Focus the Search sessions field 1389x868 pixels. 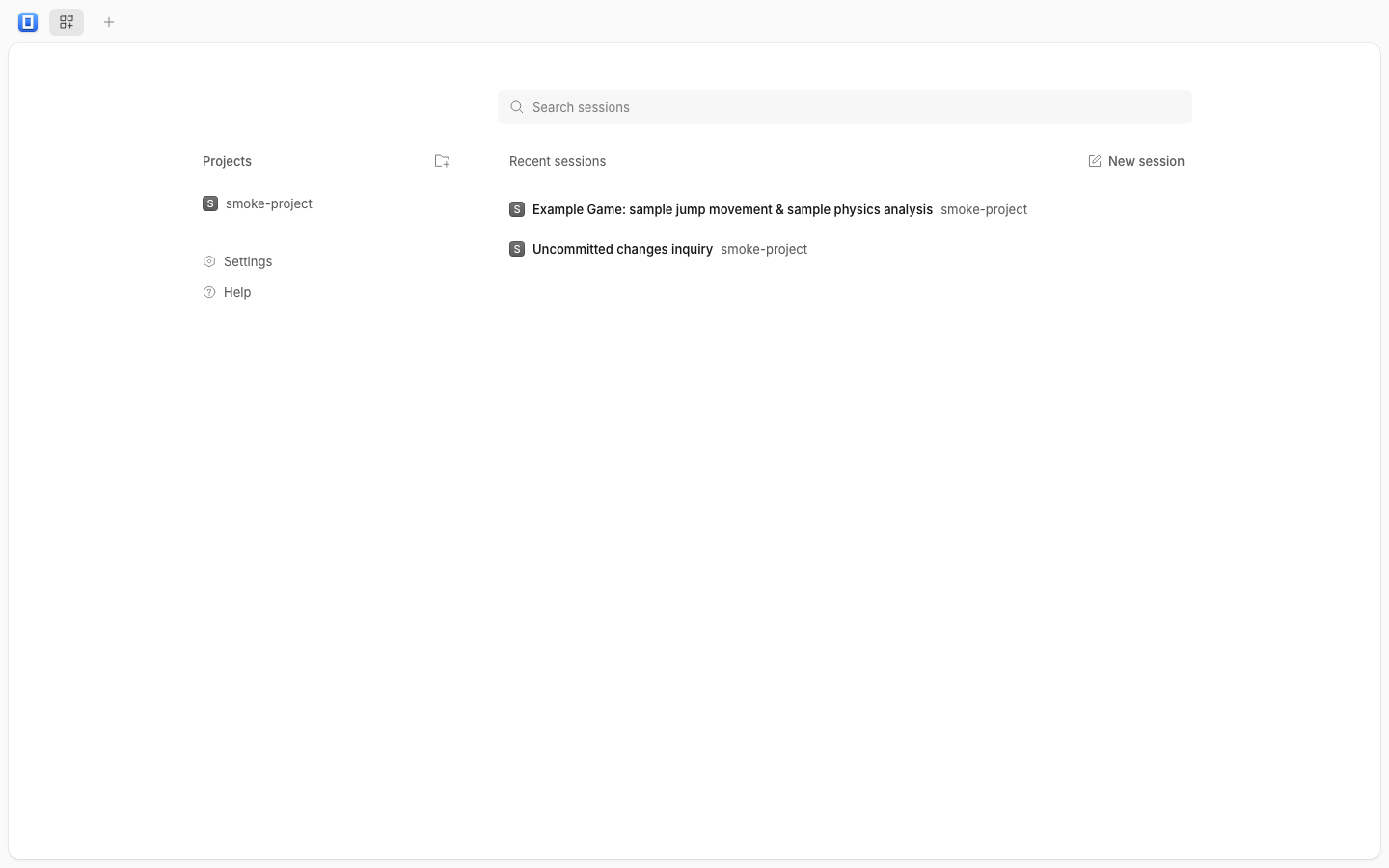coord(845,107)
